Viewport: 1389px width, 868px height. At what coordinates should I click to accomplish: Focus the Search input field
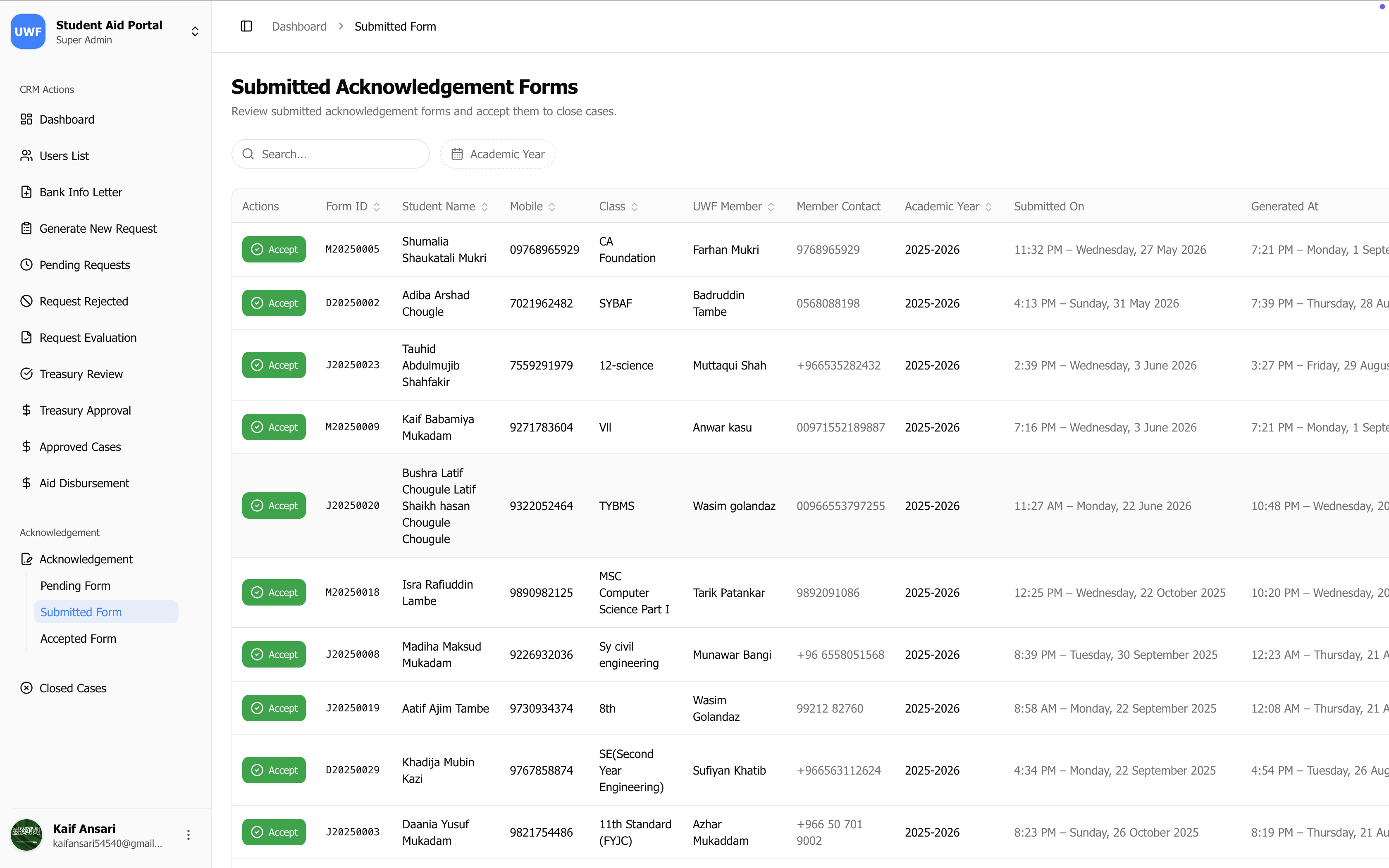click(x=331, y=154)
